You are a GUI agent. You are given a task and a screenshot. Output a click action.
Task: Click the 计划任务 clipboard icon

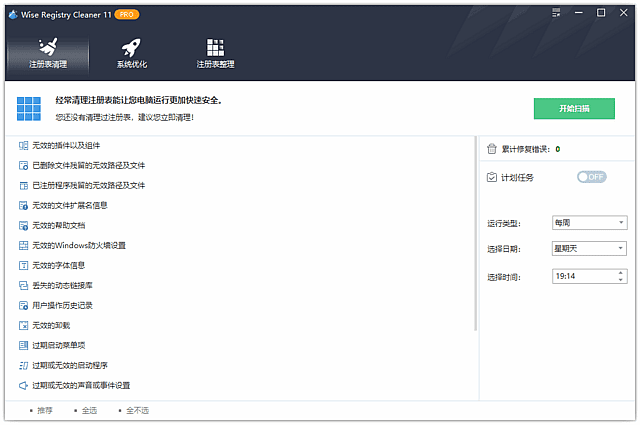click(x=491, y=177)
